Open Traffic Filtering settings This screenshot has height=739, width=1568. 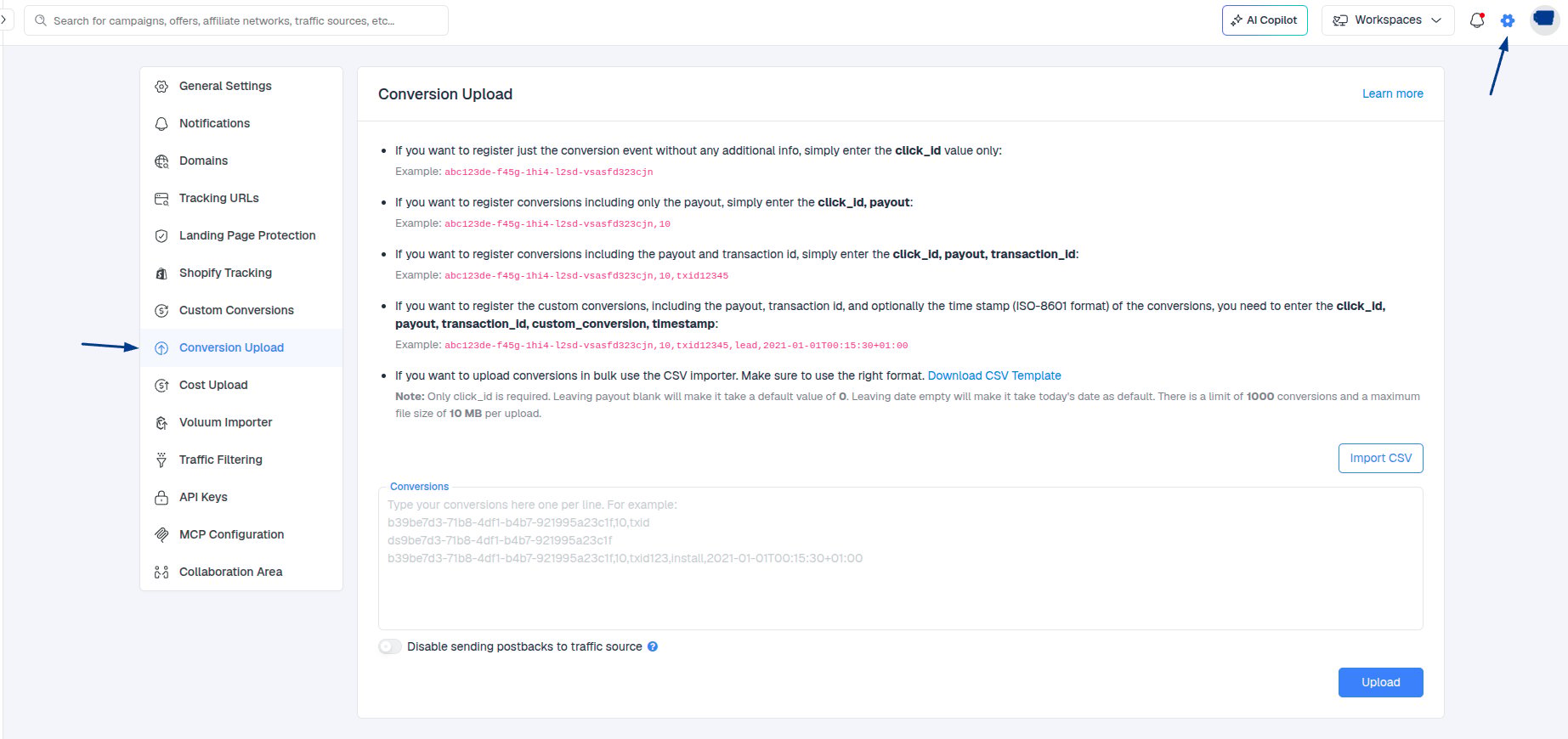point(241,460)
